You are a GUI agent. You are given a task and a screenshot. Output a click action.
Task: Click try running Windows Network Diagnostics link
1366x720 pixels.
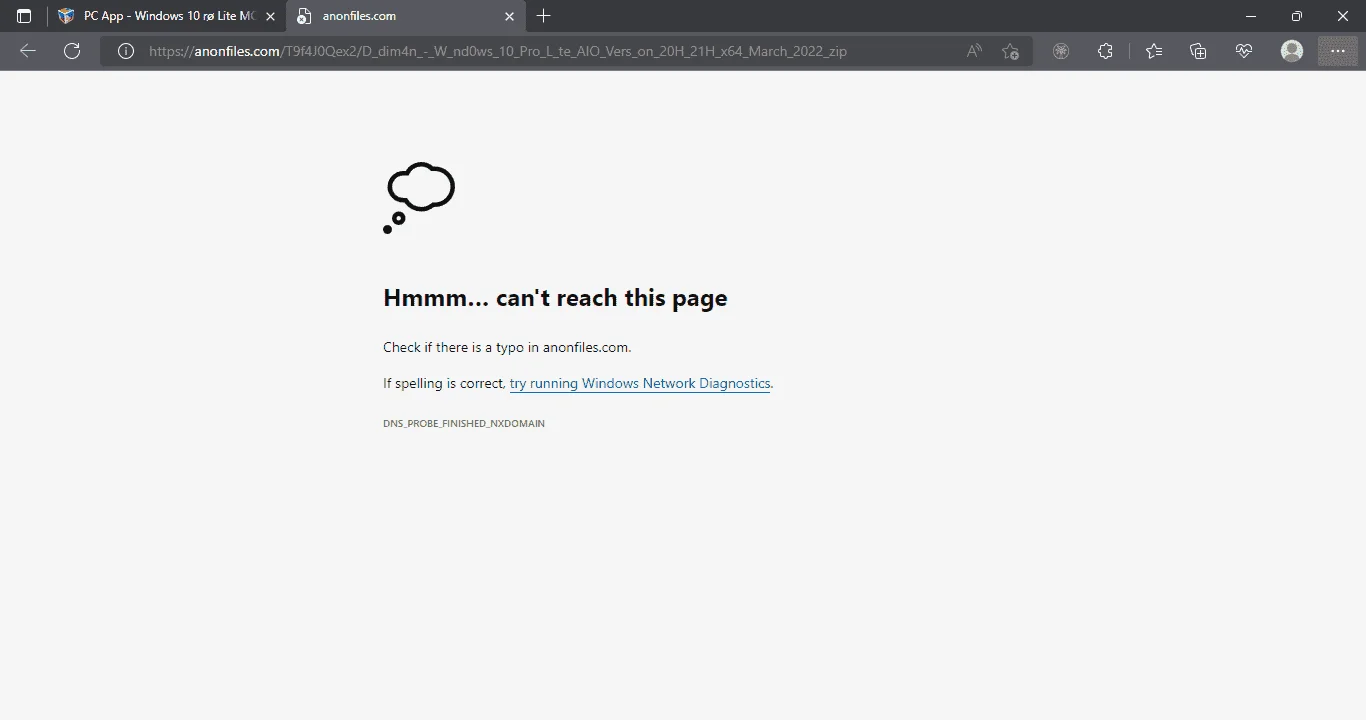pyautogui.click(x=640, y=383)
